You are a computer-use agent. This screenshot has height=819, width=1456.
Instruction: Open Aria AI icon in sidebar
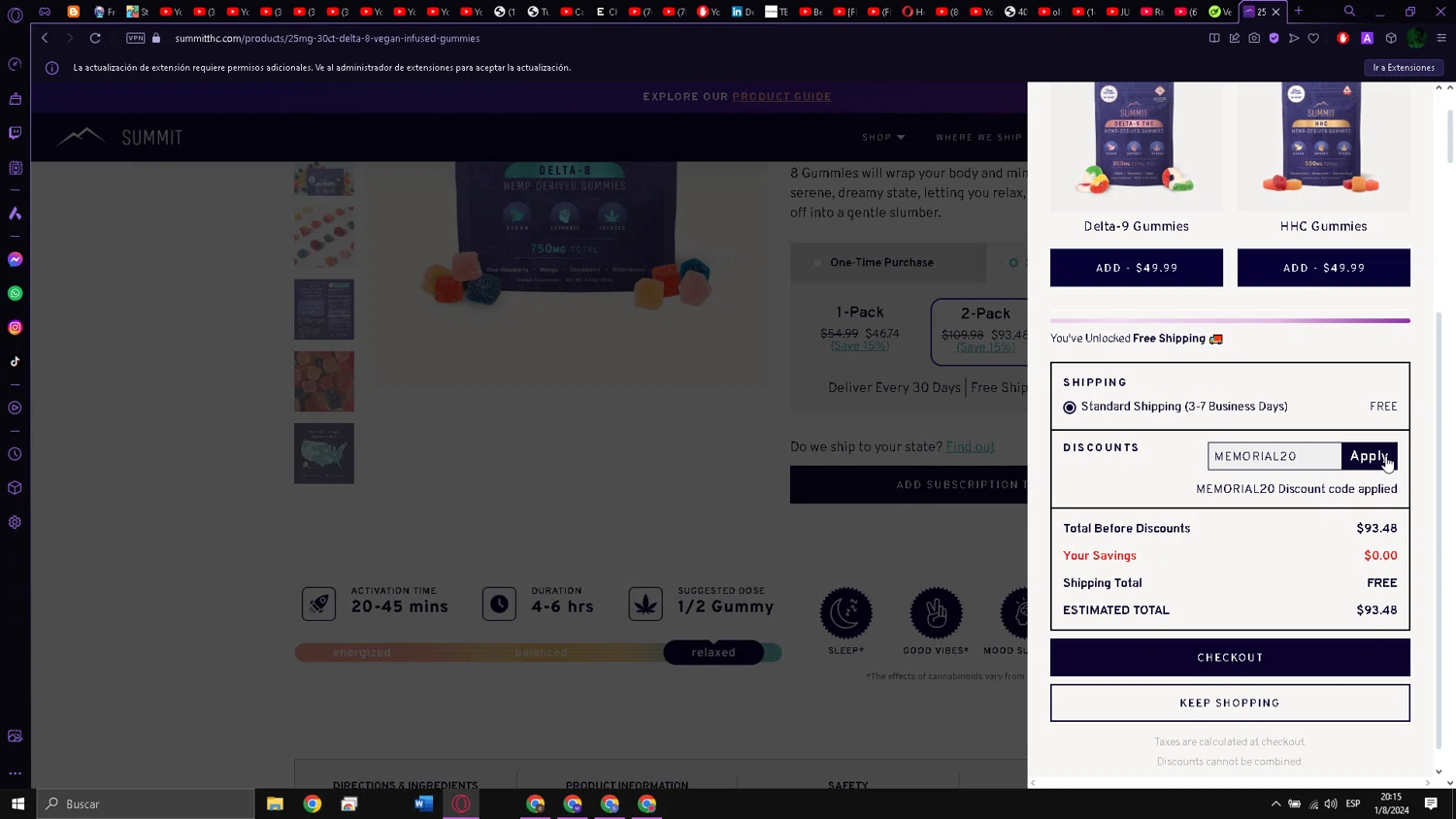[15, 213]
